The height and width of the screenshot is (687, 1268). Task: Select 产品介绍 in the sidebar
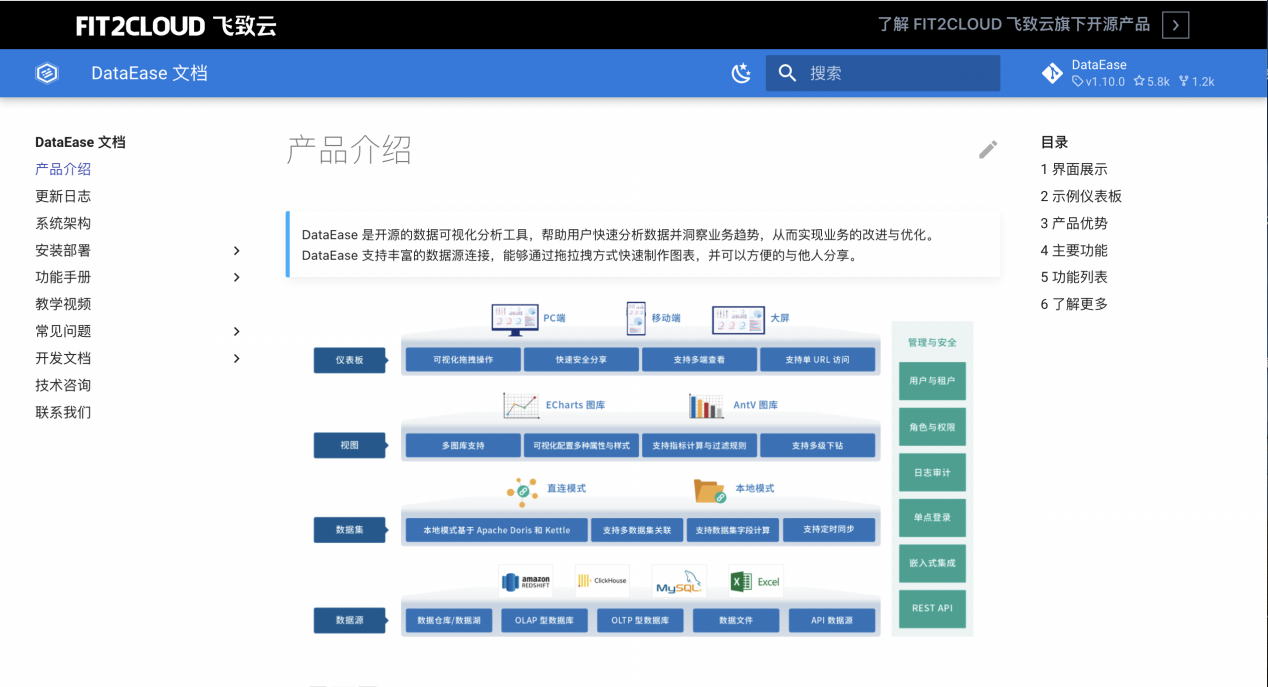click(61, 169)
